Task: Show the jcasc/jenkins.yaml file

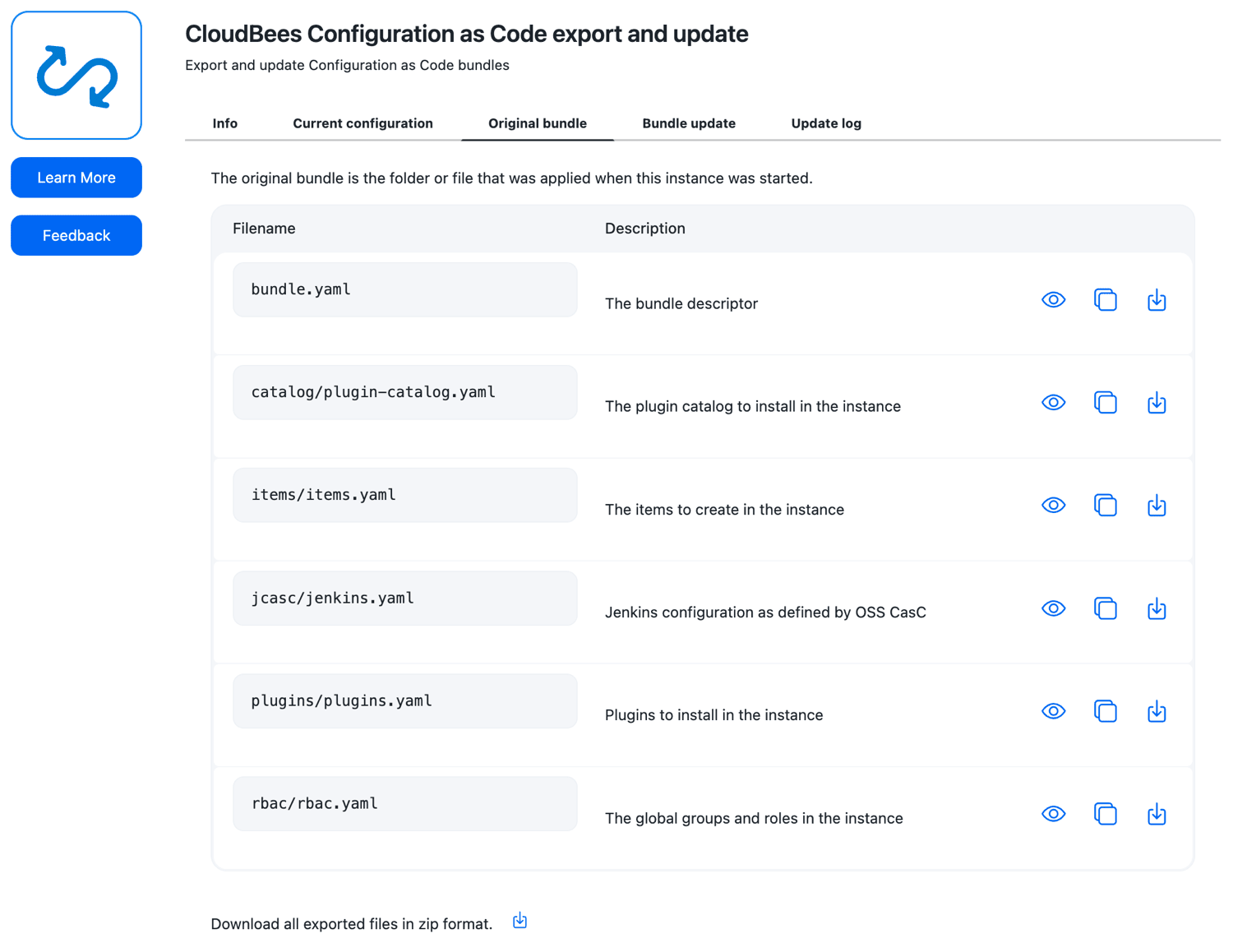Action: point(1053,608)
